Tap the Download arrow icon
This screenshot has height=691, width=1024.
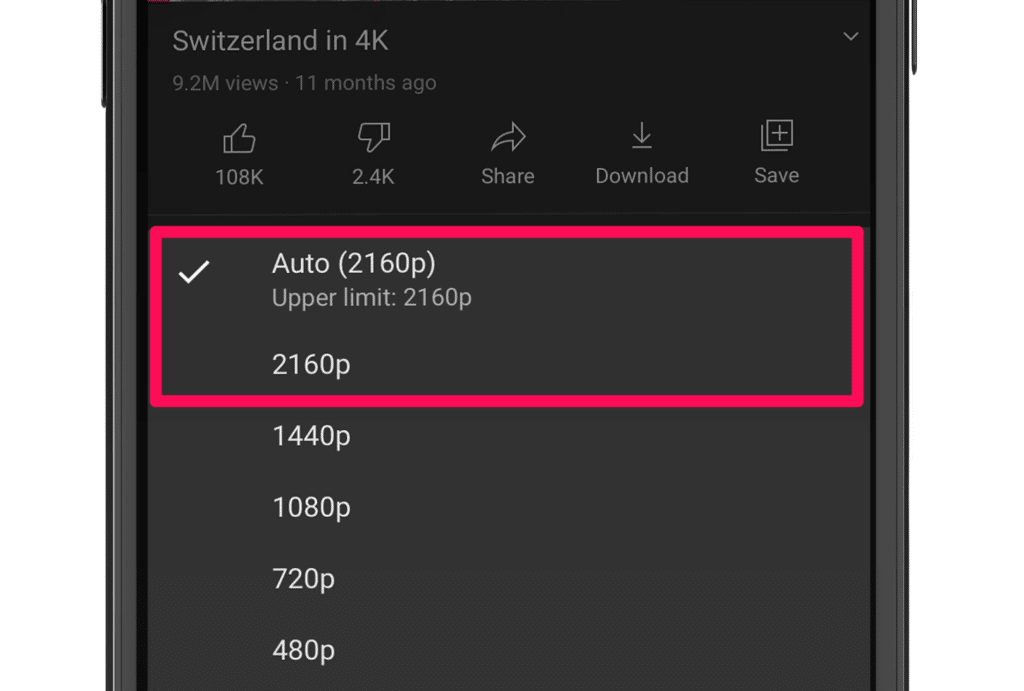(642, 136)
